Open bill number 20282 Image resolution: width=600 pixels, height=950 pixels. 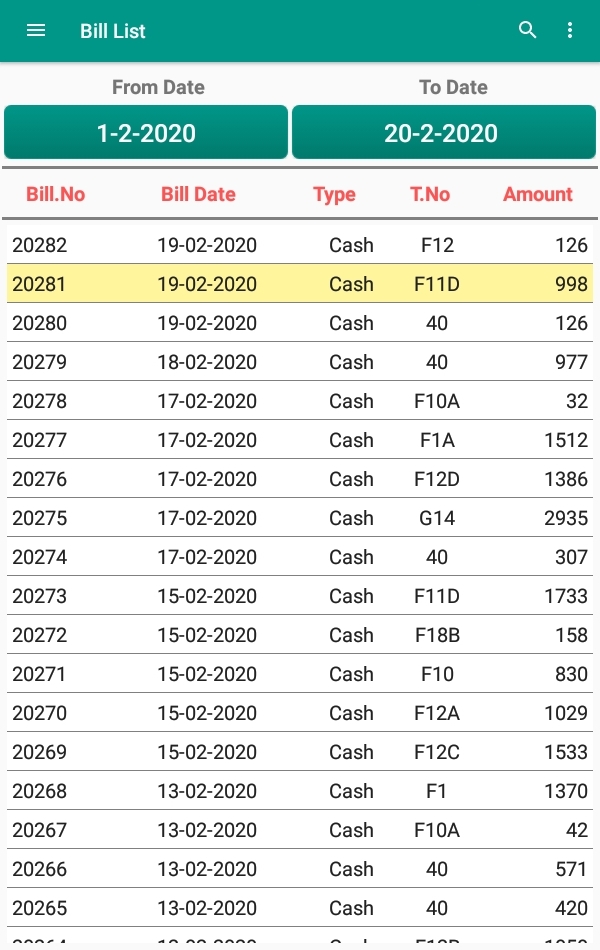[300, 245]
